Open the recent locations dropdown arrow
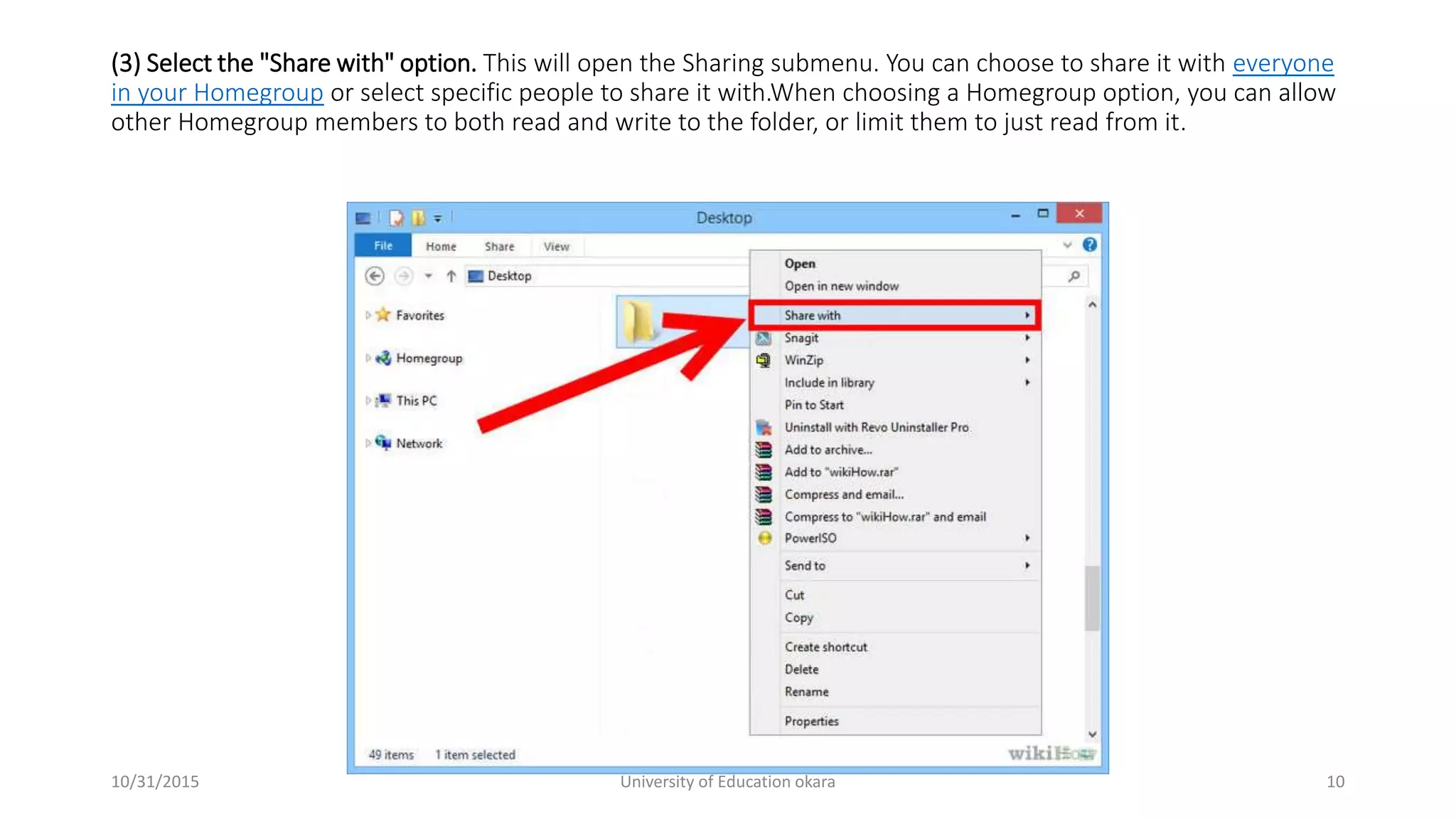This screenshot has height=819, width=1456. (x=428, y=276)
